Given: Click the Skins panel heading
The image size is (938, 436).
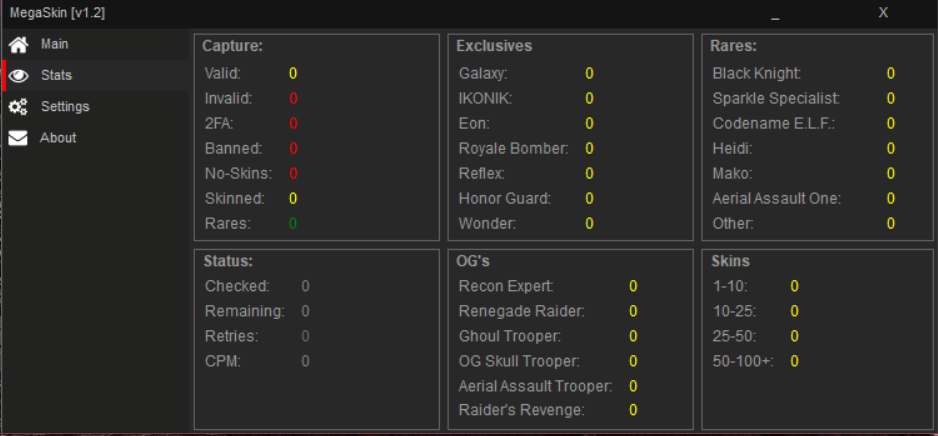Looking at the screenshot, I should click(730, 262).
